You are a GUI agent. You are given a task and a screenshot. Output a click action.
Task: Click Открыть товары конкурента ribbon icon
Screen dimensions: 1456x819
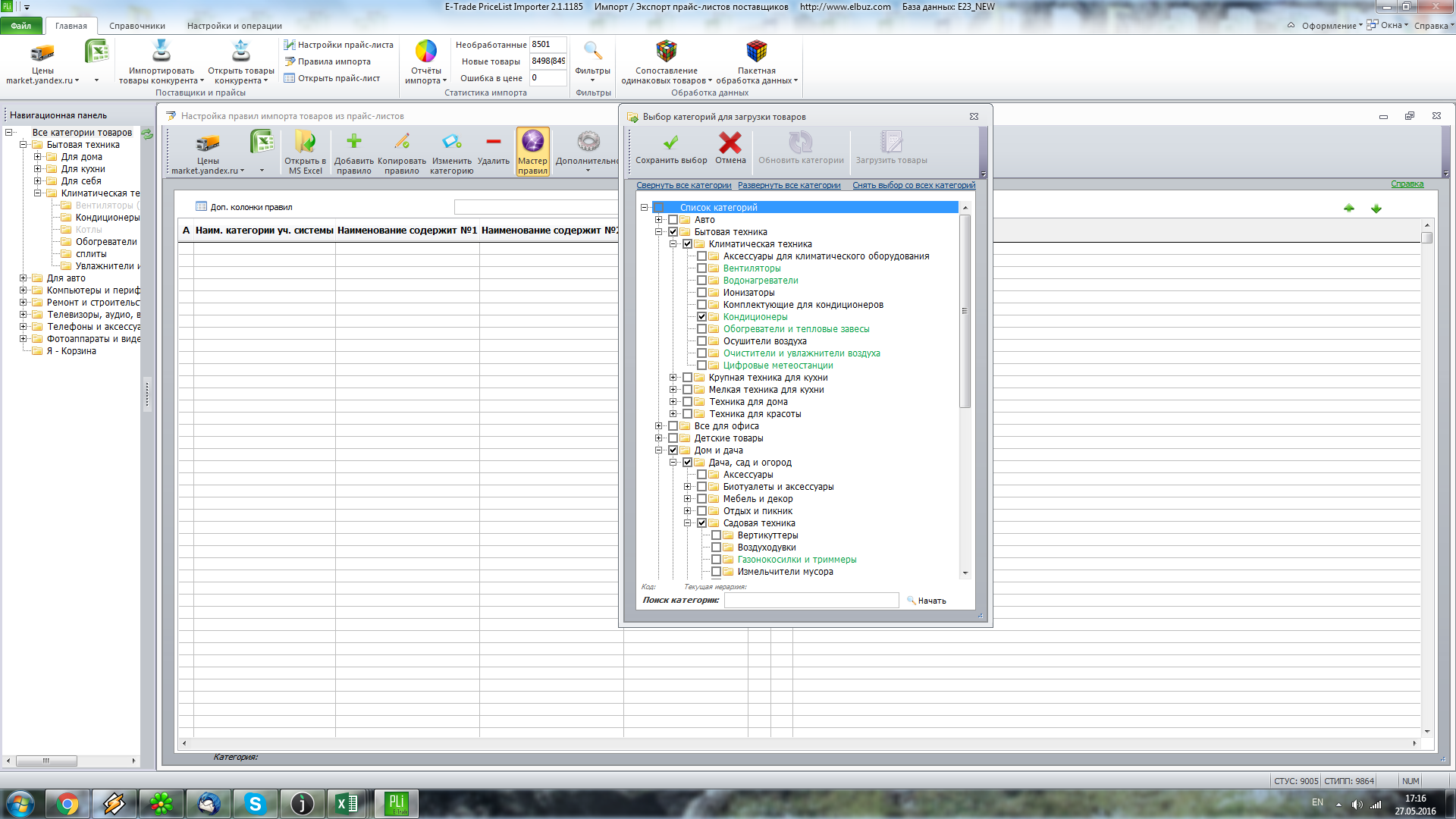[x=241, y=52]
